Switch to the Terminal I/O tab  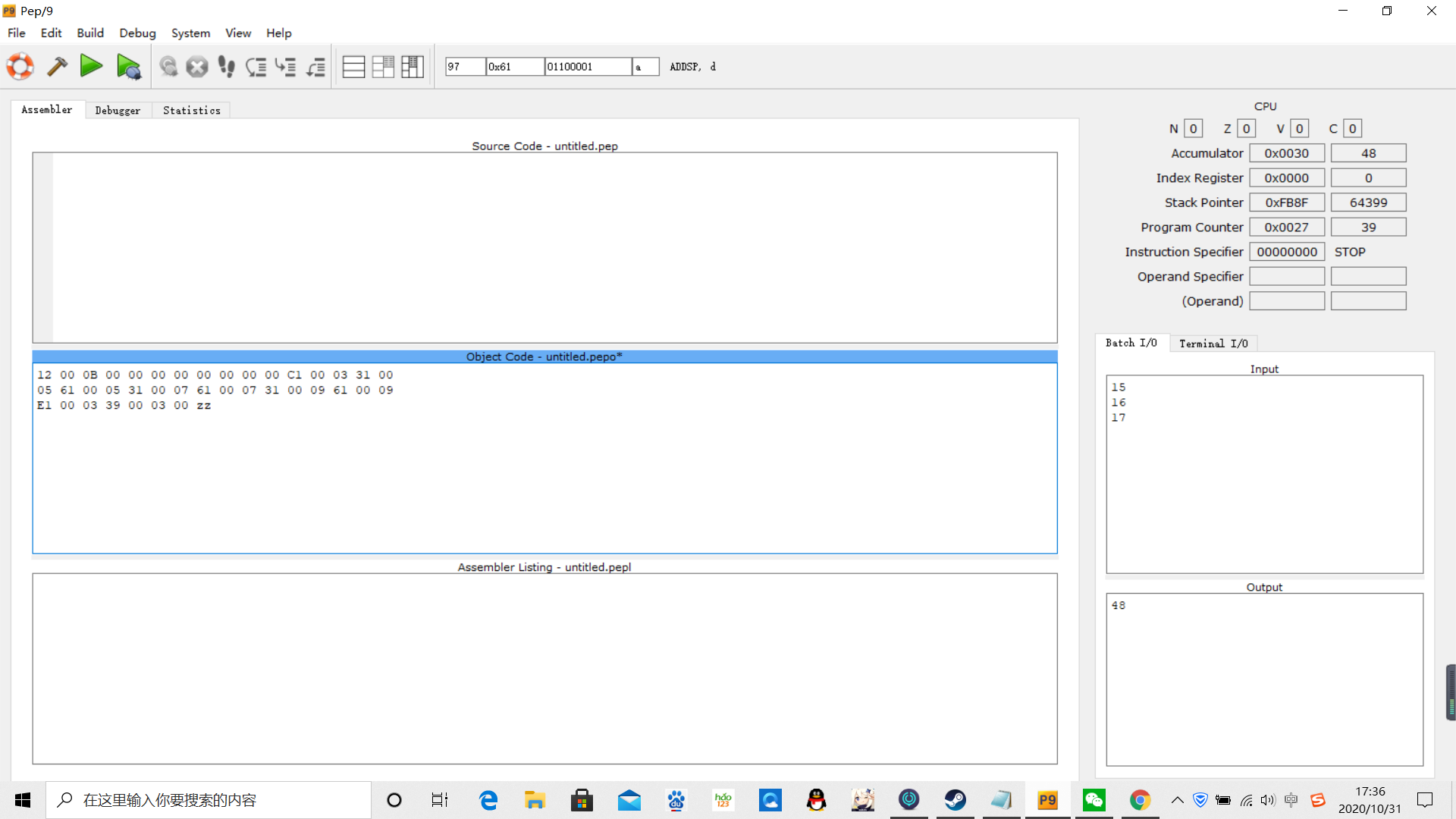pos(1213,344)
